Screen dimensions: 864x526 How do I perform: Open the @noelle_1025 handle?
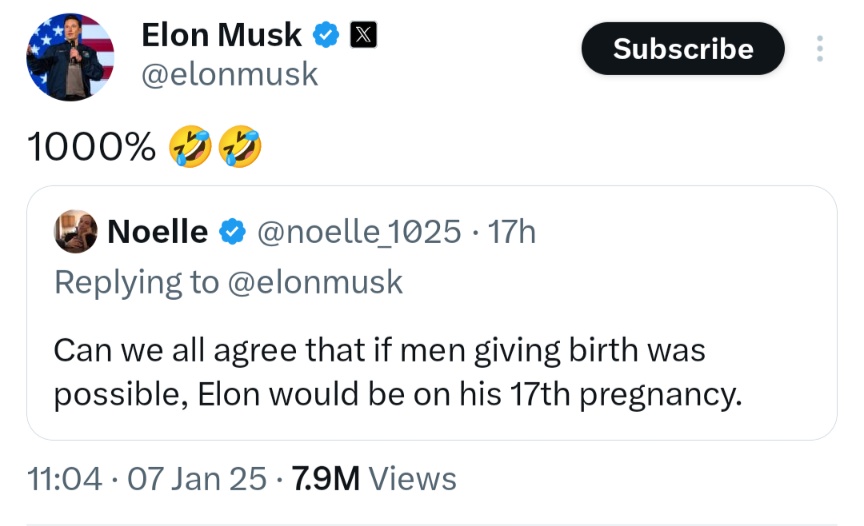click(360, 232)
